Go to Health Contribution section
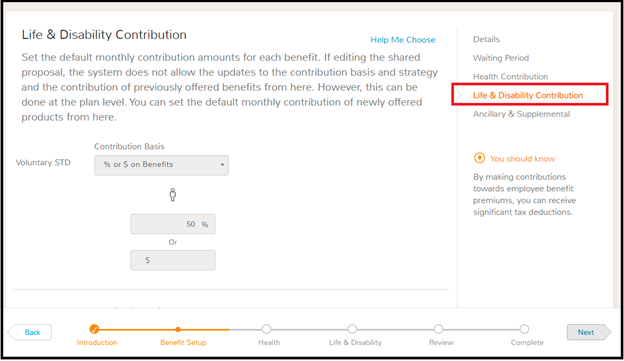The height and width of the screenshot is (361, 624). coord(510,76)
